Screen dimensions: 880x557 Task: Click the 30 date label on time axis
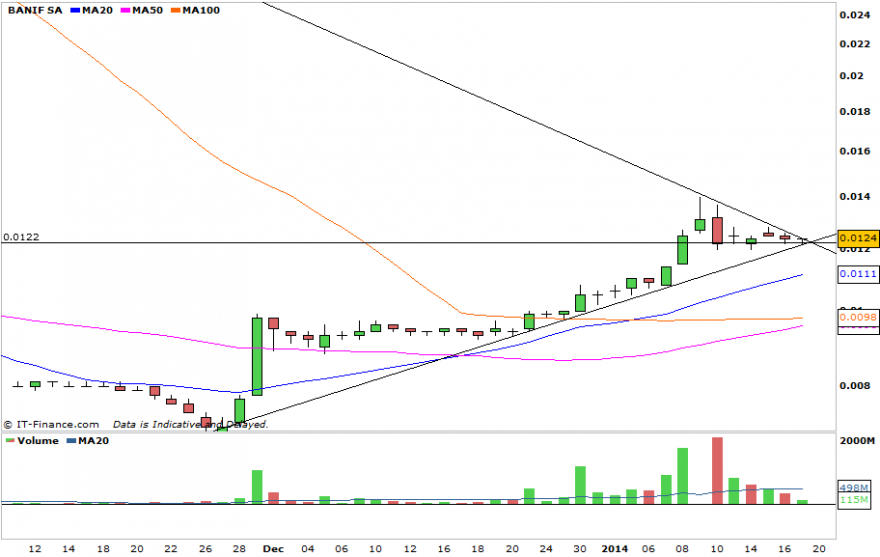[580, 549]
